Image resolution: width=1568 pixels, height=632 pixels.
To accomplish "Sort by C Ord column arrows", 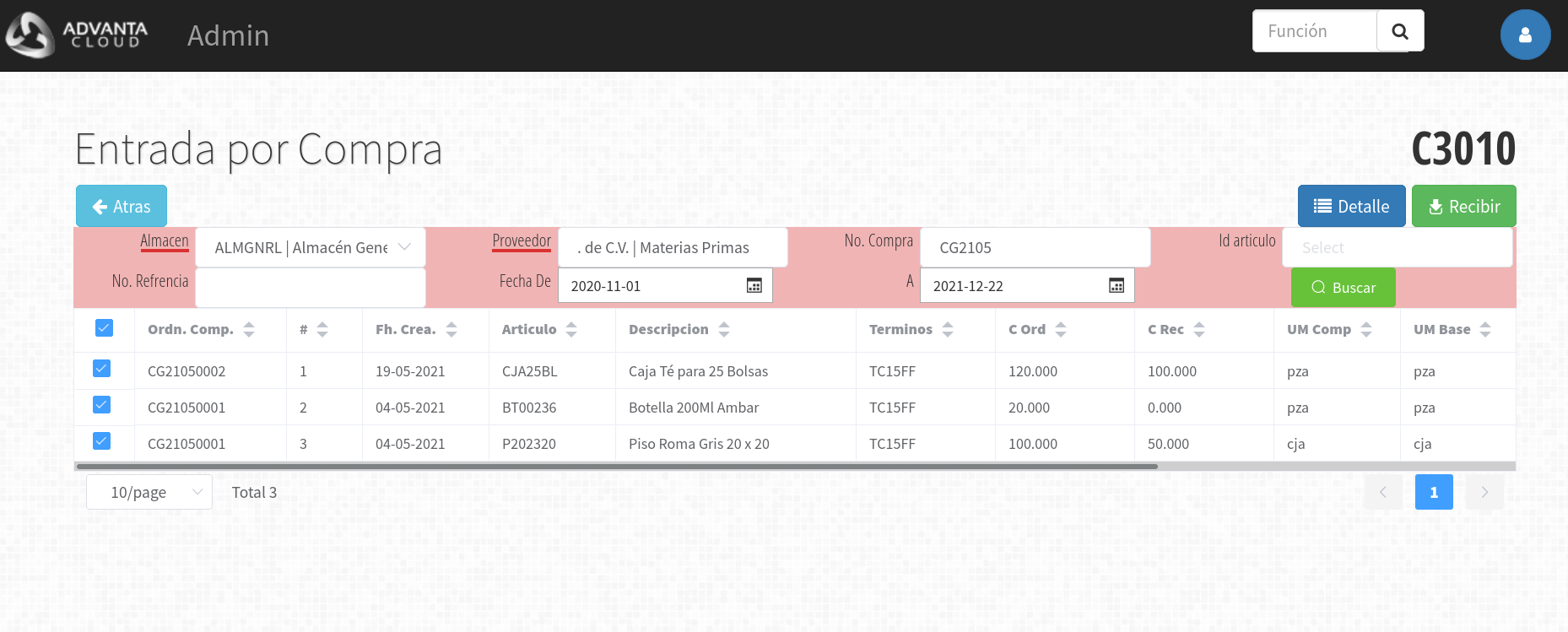I will [x=1061, y=330].
